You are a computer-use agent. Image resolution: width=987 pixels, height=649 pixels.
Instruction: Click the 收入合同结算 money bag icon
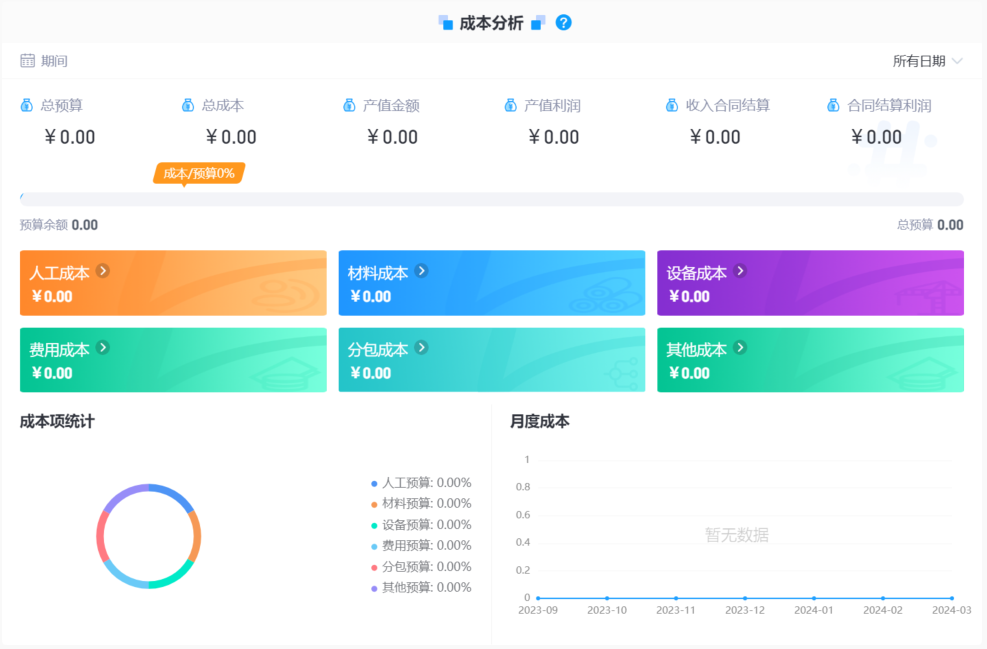click(x=670, y=104)
